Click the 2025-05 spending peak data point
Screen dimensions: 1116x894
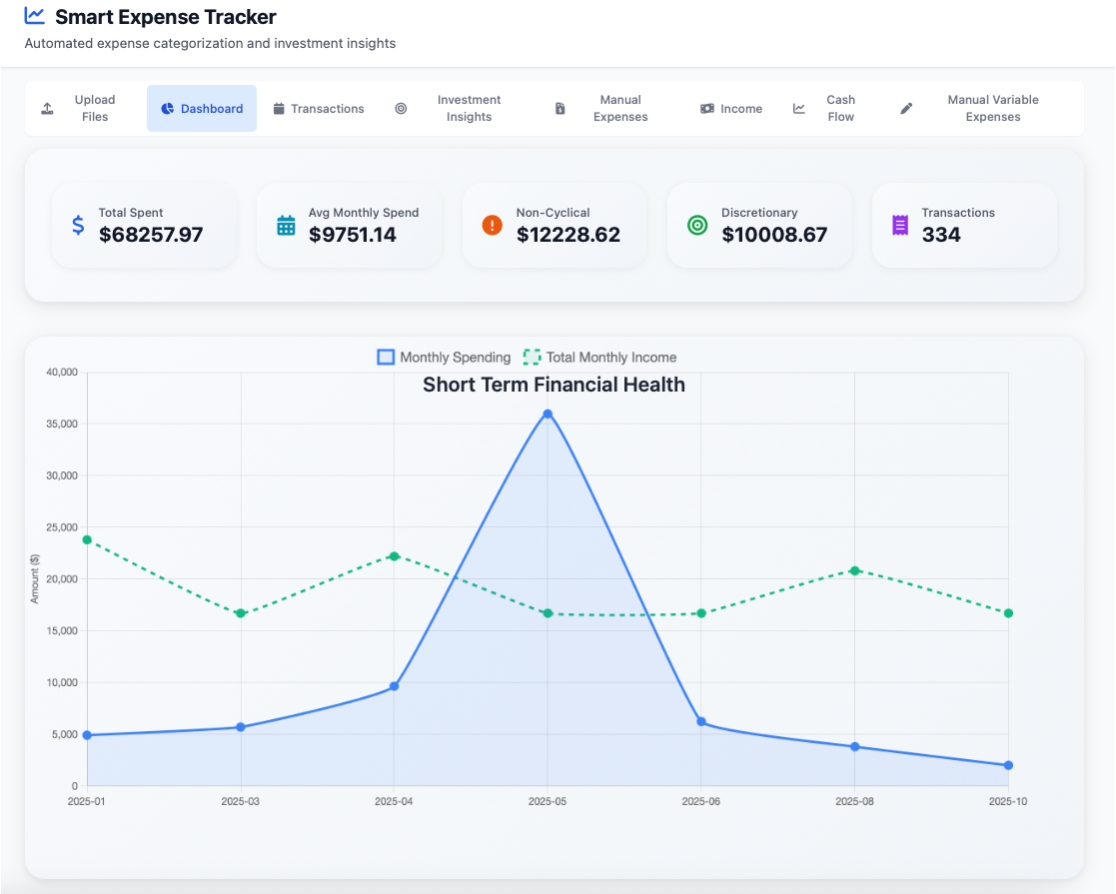click(x=547, y=414)
